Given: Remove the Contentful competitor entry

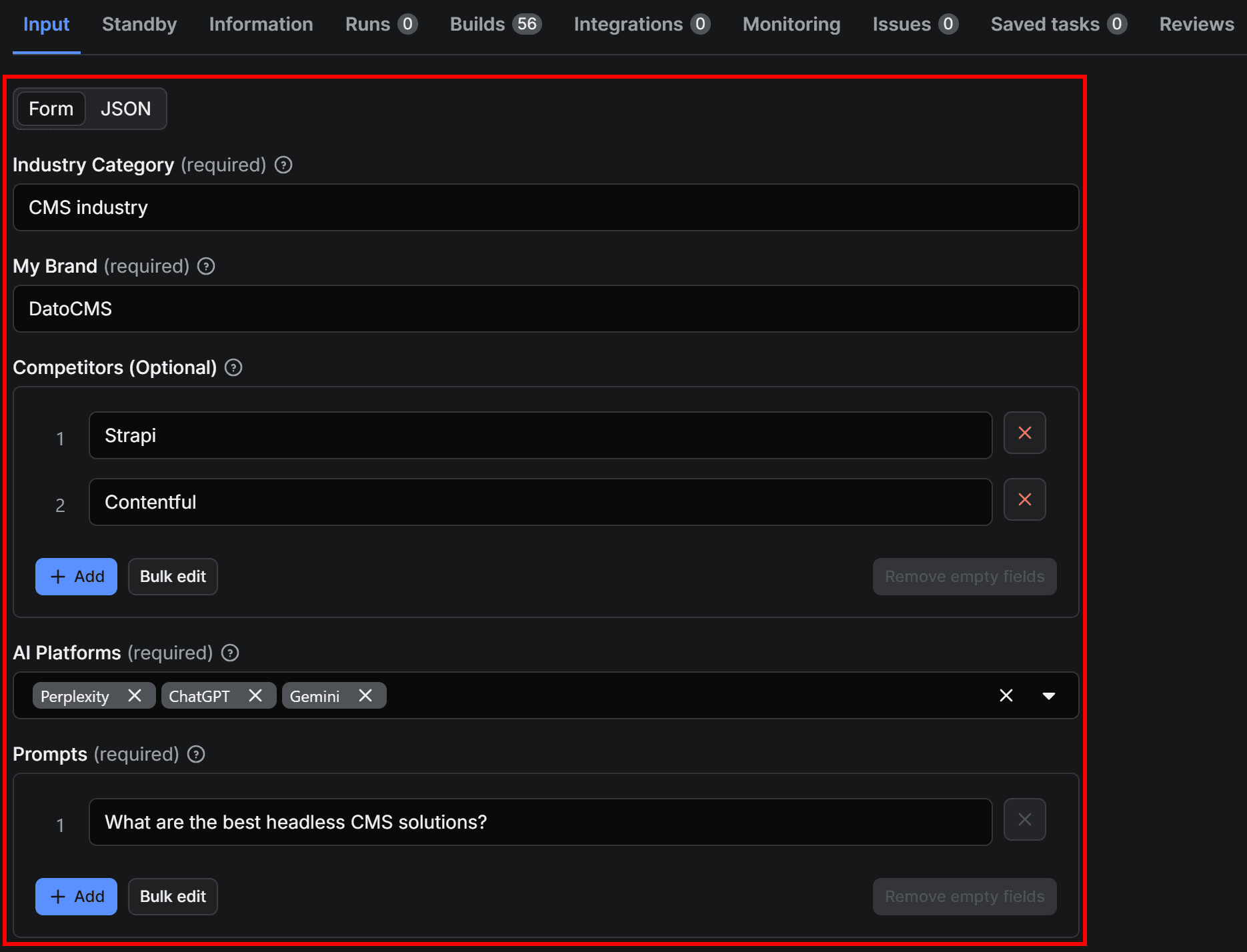Looking at the screenshot, I should [x=1024, y=499].
